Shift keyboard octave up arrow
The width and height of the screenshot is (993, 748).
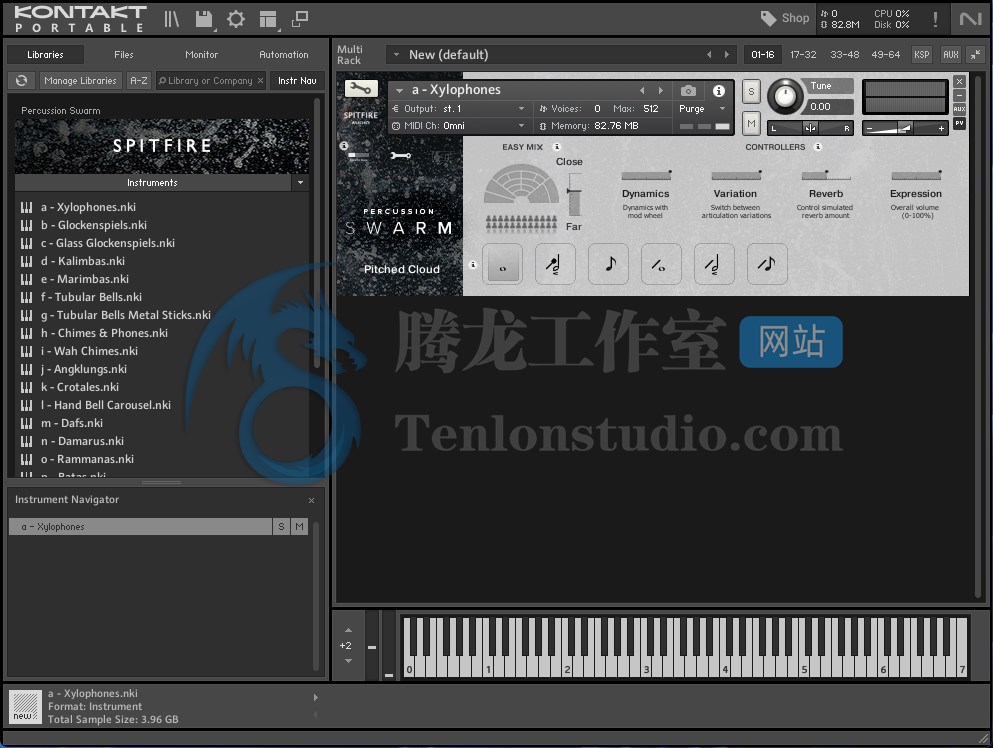tap(348, 630)
